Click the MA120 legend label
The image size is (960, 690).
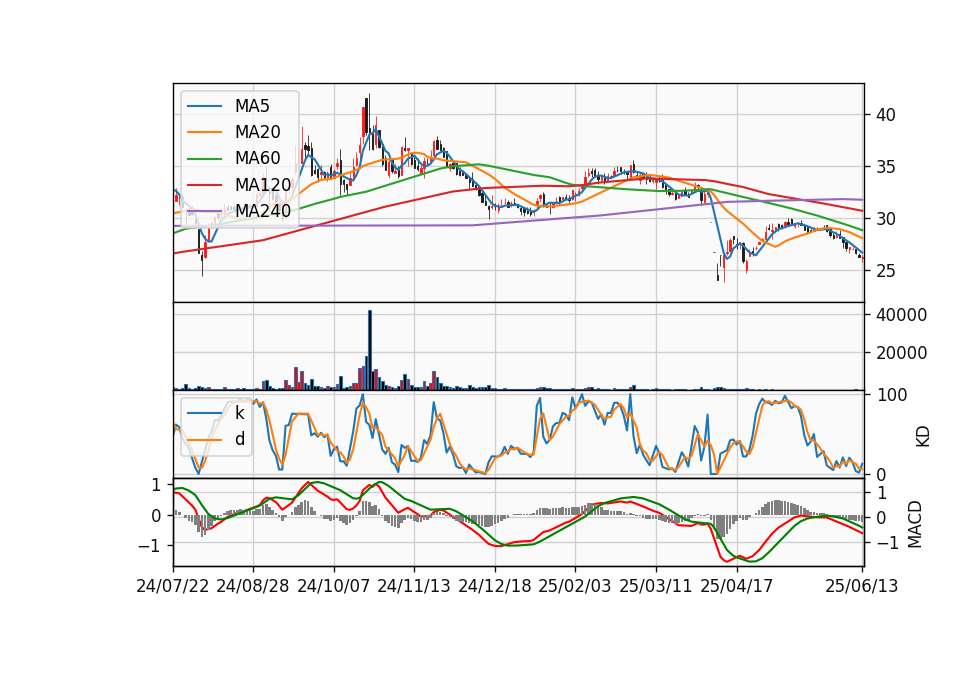(x=263, y=184)
